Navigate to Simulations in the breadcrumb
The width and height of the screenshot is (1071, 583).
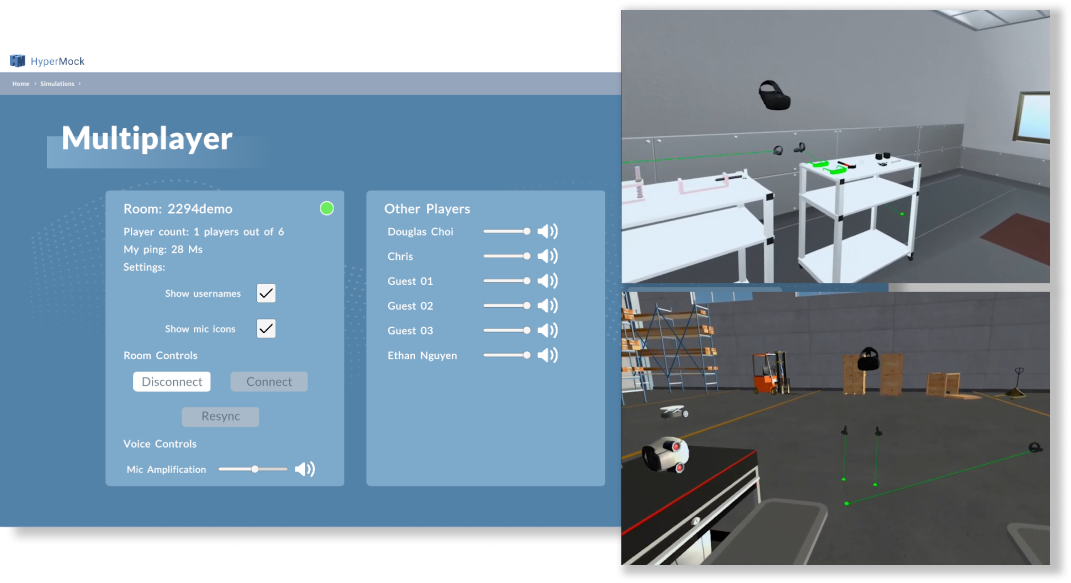(55, 83)
